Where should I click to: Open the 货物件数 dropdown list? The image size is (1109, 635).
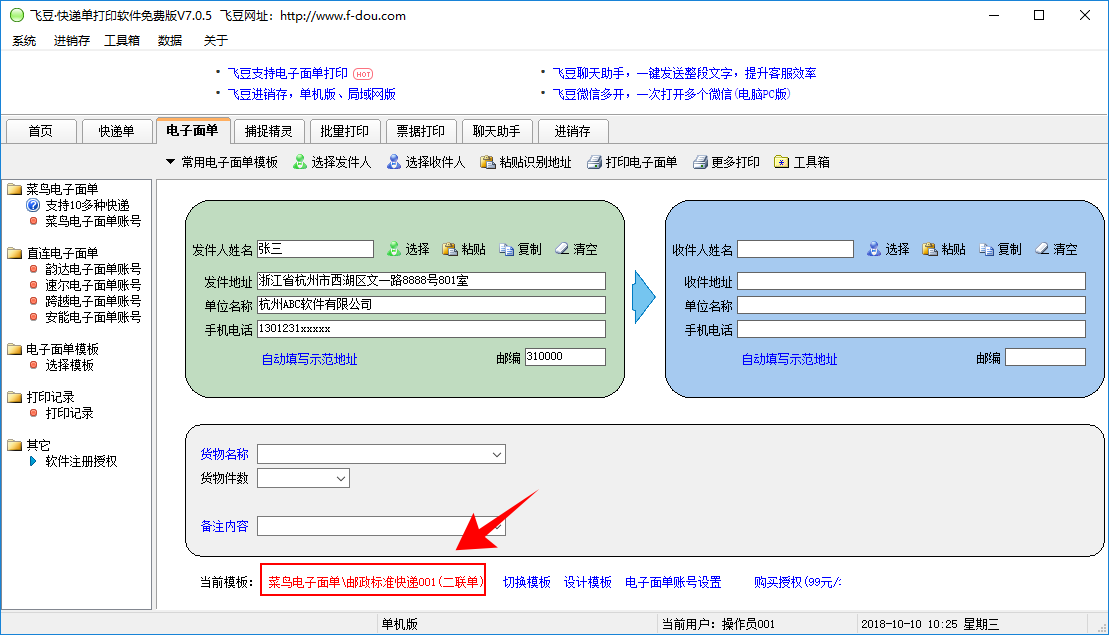pyautogui.click(x=340, y=479)
